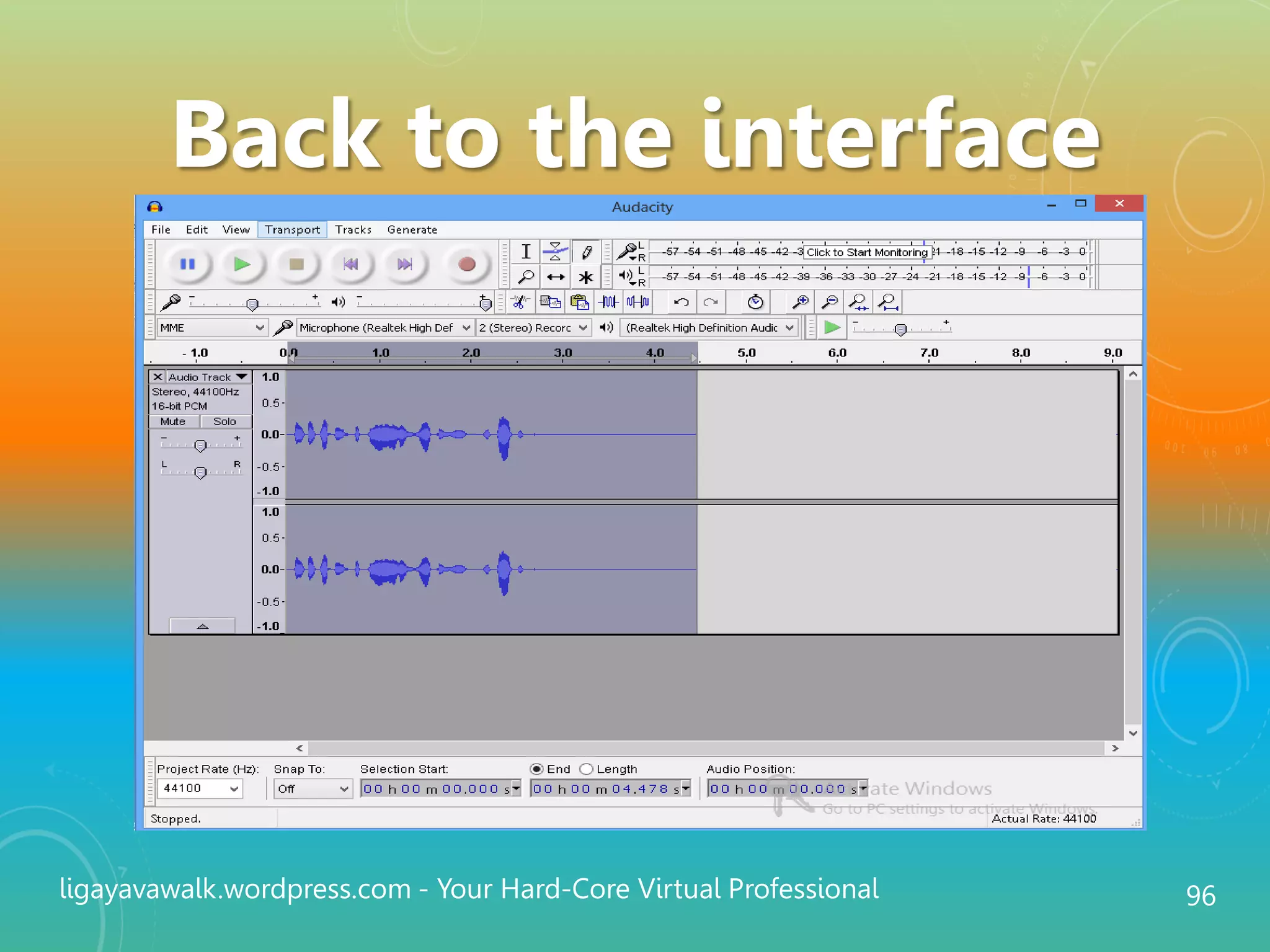Click the track pan L-R slider
The height and width of the screenshot is (952, 1270).
pos(200,472)
